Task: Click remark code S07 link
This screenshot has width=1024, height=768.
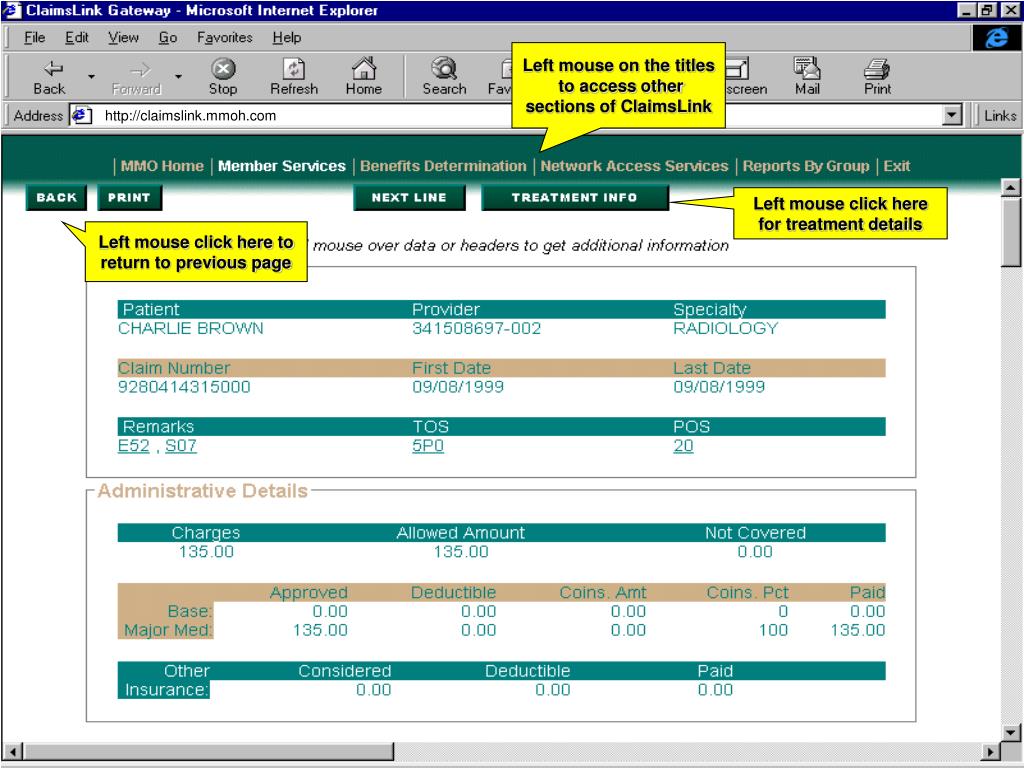Action: coord(180,446)
